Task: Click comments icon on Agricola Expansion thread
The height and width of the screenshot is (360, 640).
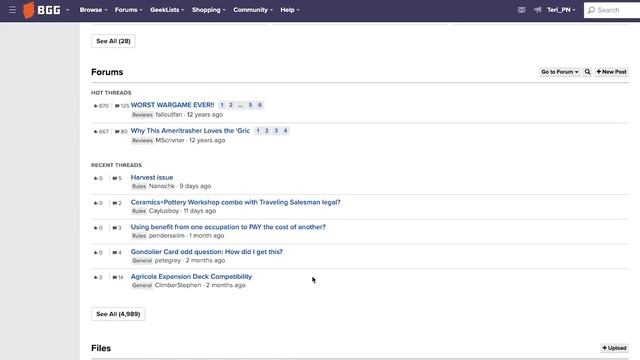Action: [x=115, y=278]
